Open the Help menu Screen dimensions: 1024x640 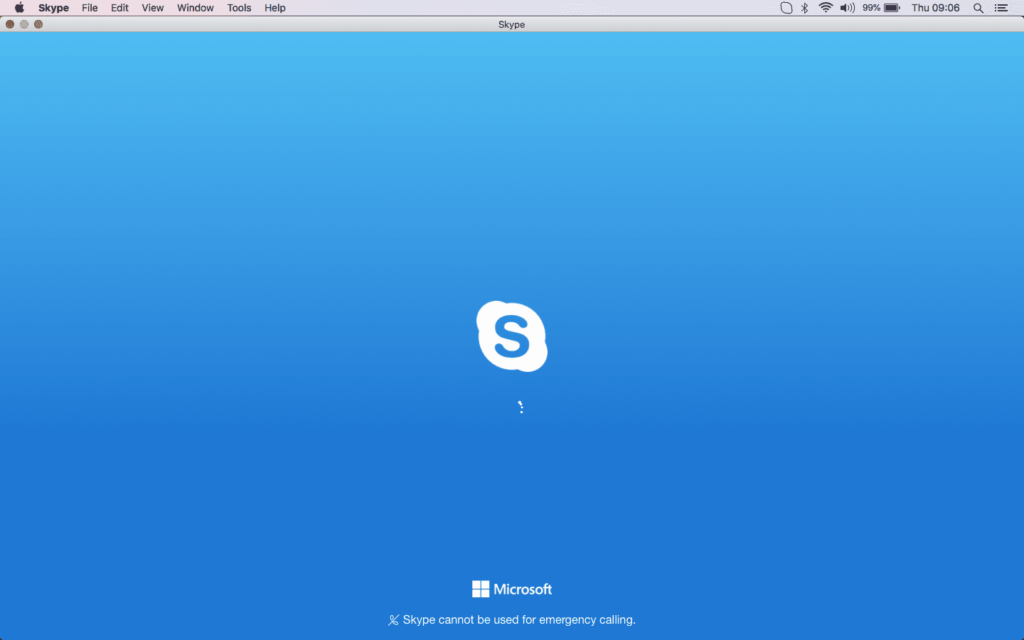point(275,8)
